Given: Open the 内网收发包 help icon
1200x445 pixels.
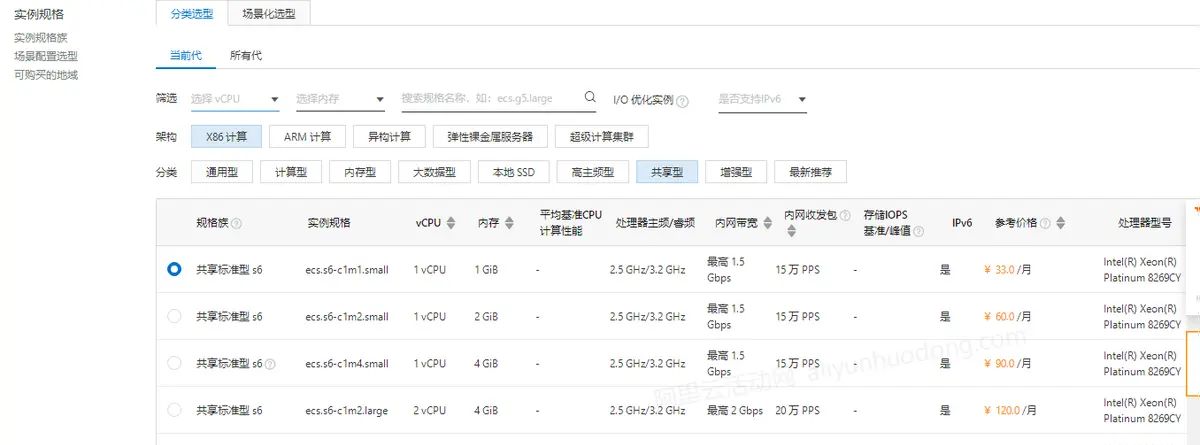Looking at the screenshot, I should click(845, 215).
